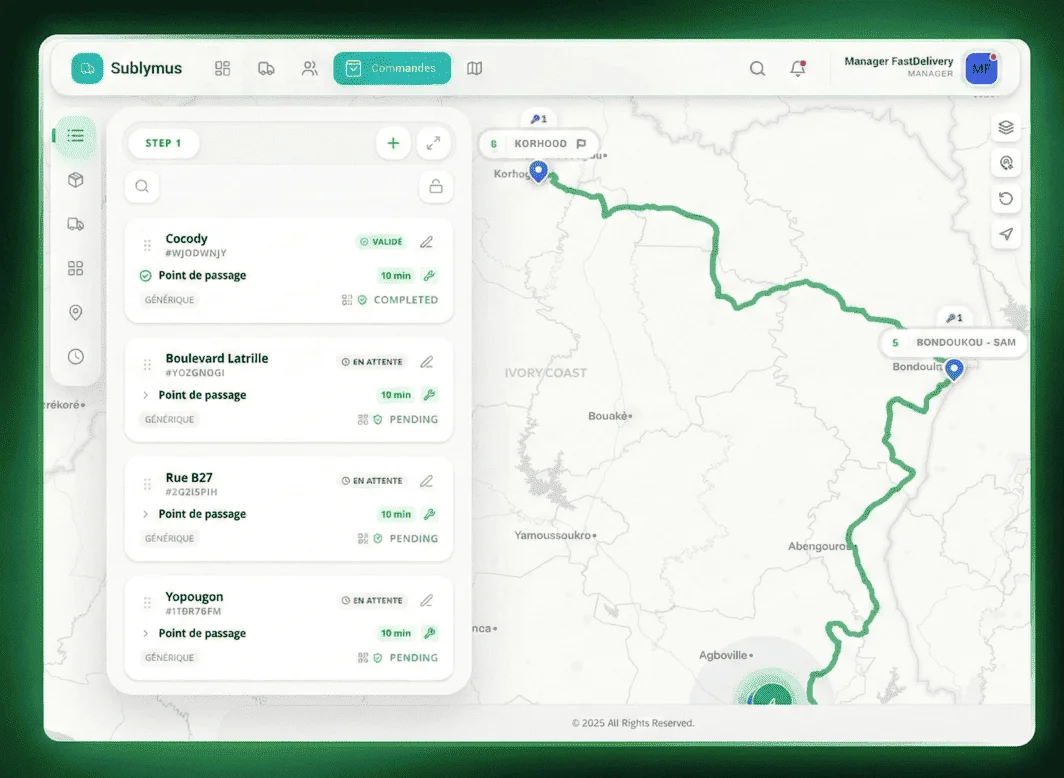Open the notifications bell
The width and height of the screenshot is (1064, 778).
click(797, 68)
